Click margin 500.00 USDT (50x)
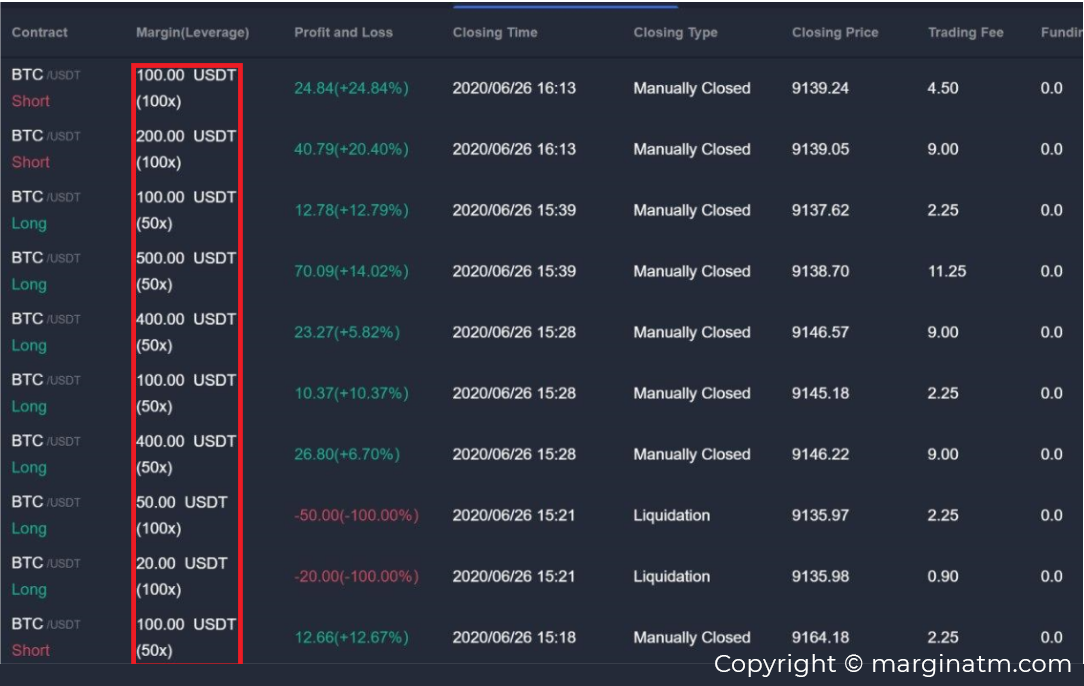The width and height of the screenshot is (1084, 686). 186,271
